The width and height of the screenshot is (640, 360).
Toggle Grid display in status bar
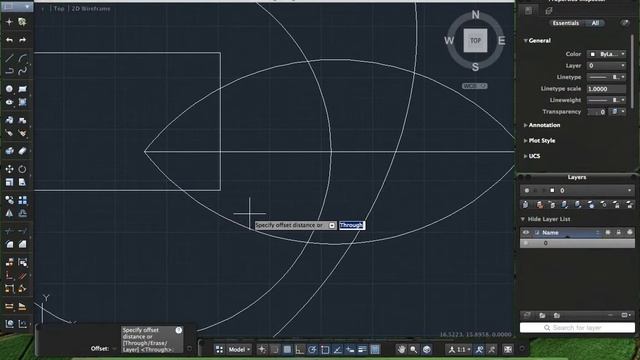coord(287,349)
